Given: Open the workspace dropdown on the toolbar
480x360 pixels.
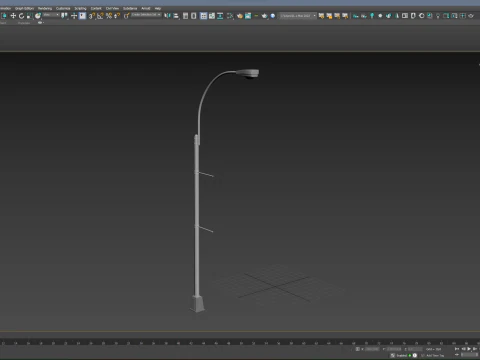Looking at the screenshot, I should click(297, 16).
